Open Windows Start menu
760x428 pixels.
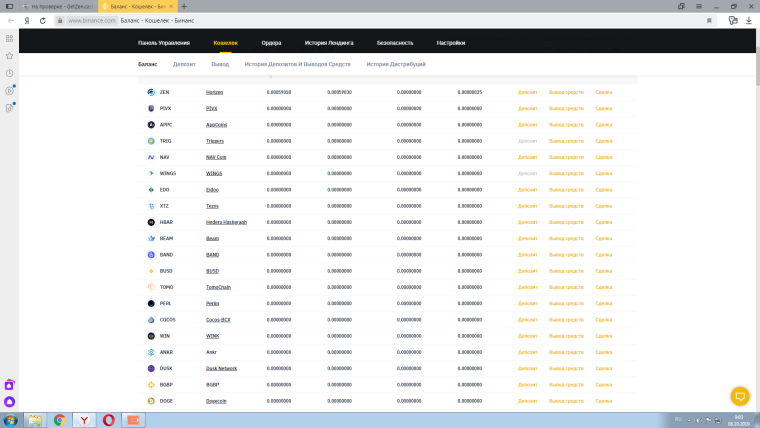click(11, 420)
